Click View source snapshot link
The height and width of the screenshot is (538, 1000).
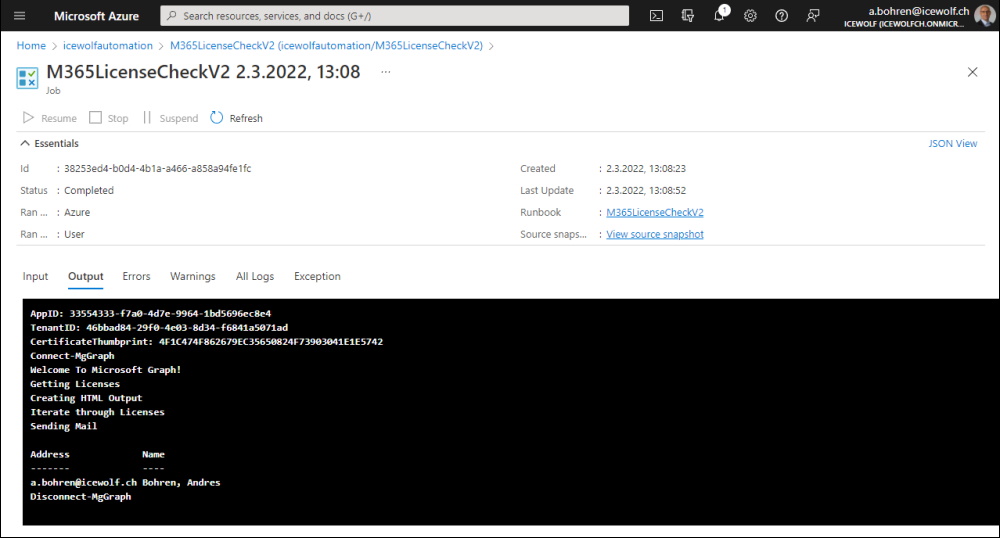654,234
